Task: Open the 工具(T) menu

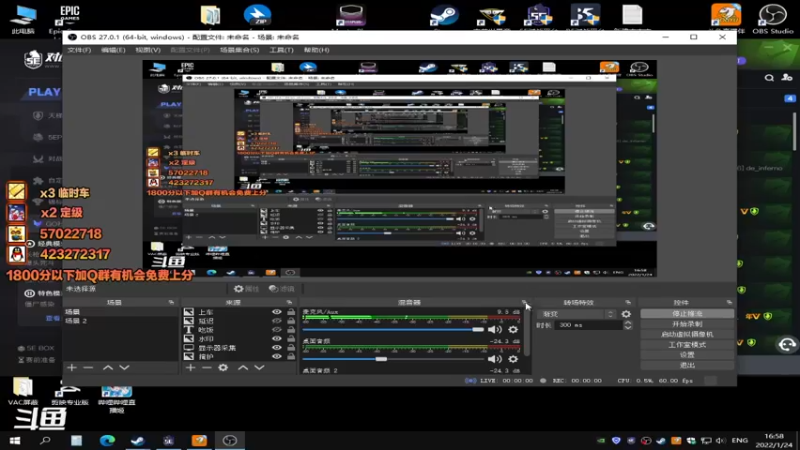Action: pos(282,50)
